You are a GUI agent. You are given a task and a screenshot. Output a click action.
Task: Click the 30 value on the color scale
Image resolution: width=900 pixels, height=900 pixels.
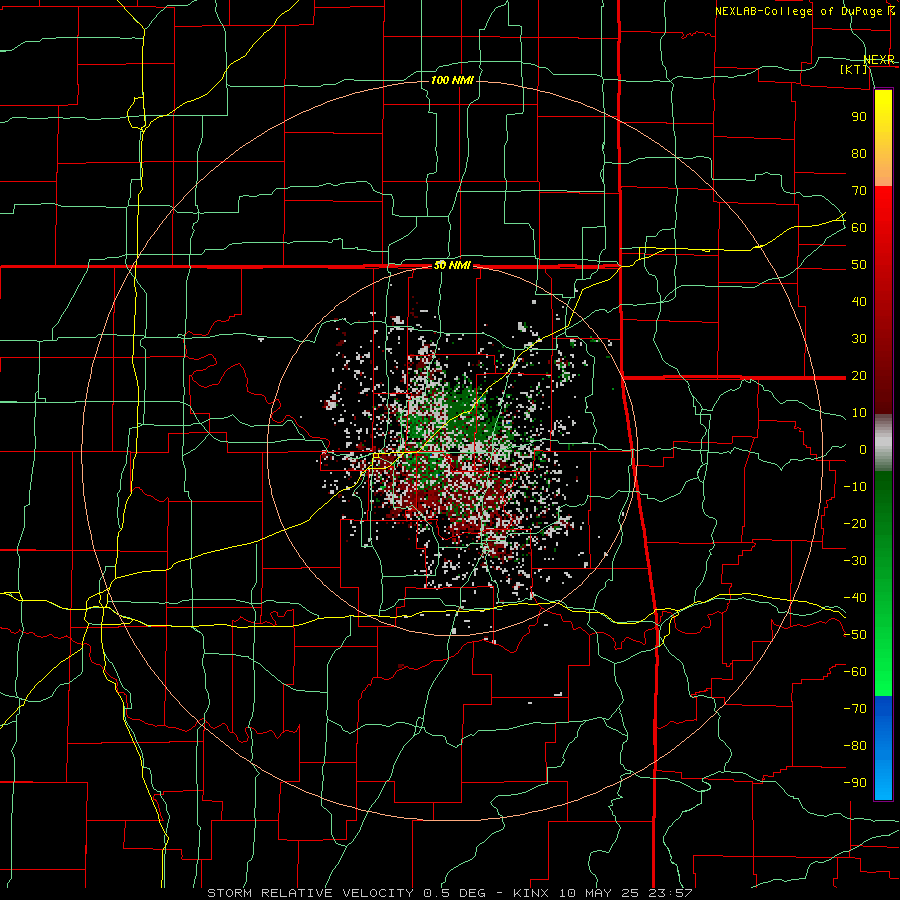click(x=859, y=339)
